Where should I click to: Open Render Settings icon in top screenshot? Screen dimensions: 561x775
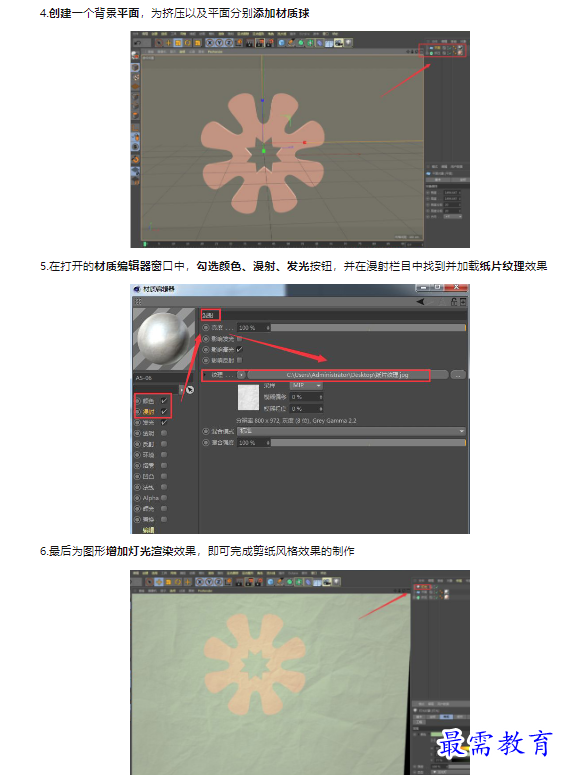(x=269, y=43)
